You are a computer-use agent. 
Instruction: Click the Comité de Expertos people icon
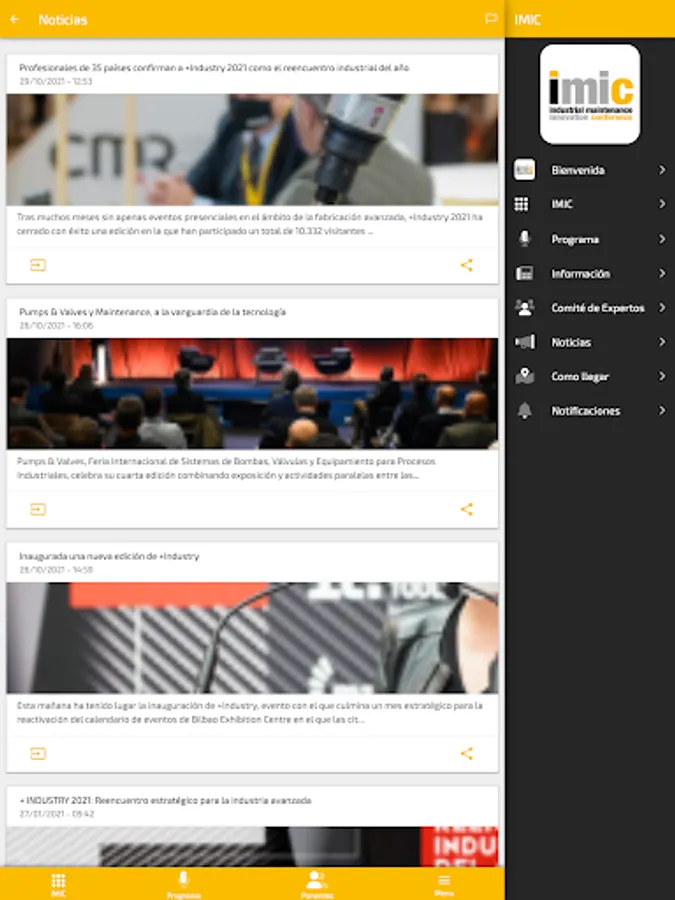click(524, 308)
